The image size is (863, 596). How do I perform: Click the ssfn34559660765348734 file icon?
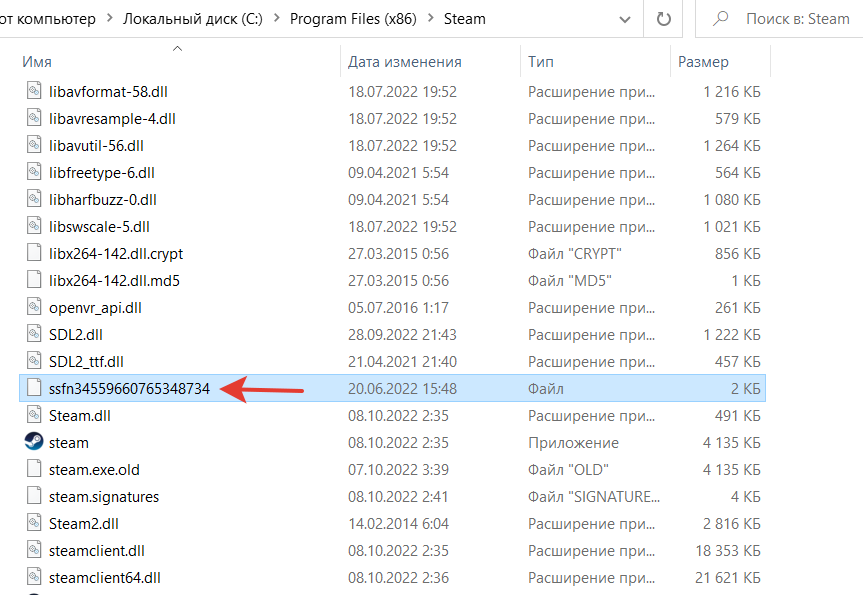[34, 387]
